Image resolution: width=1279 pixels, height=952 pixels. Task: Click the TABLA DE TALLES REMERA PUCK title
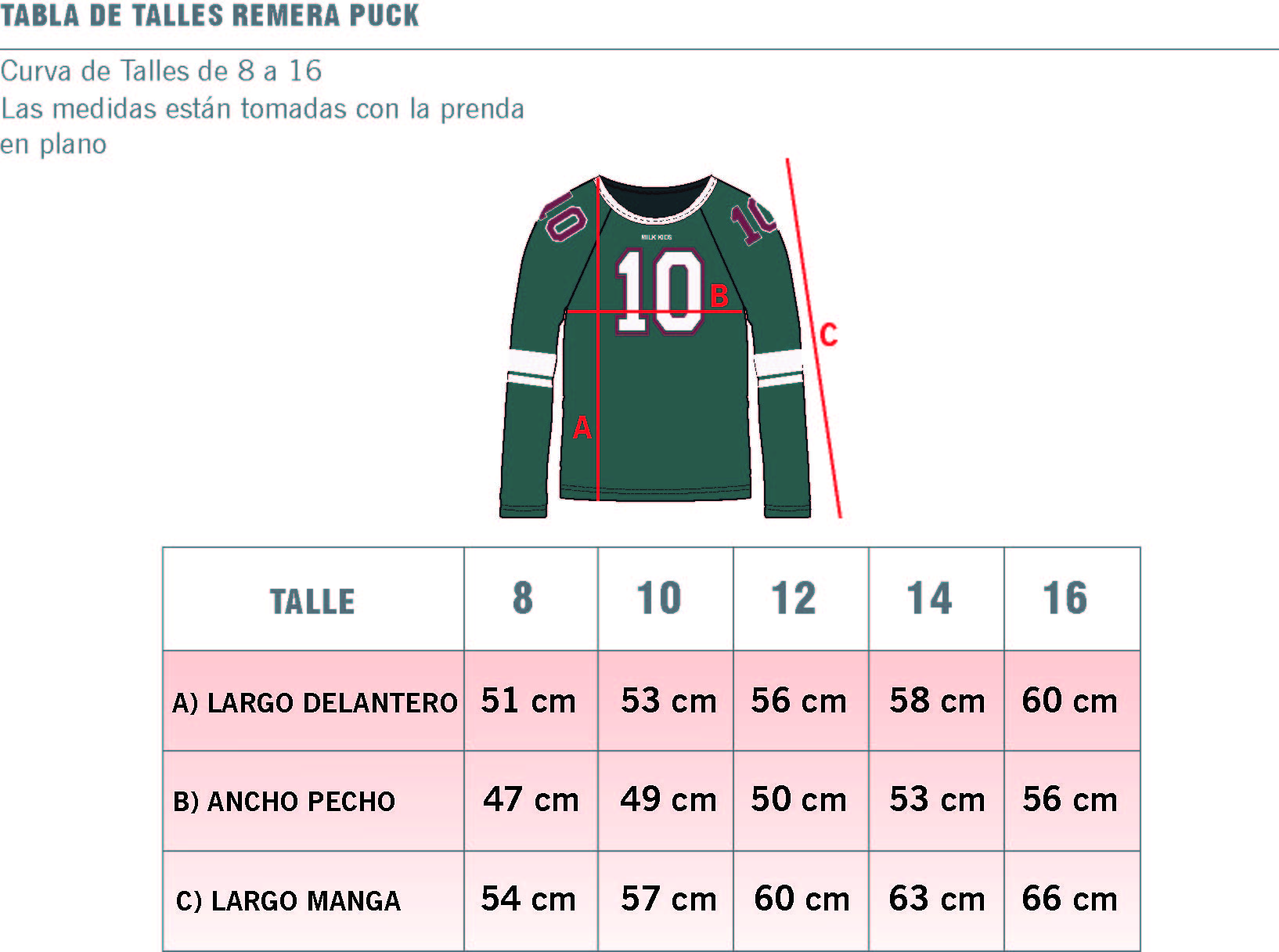point(210,15)
